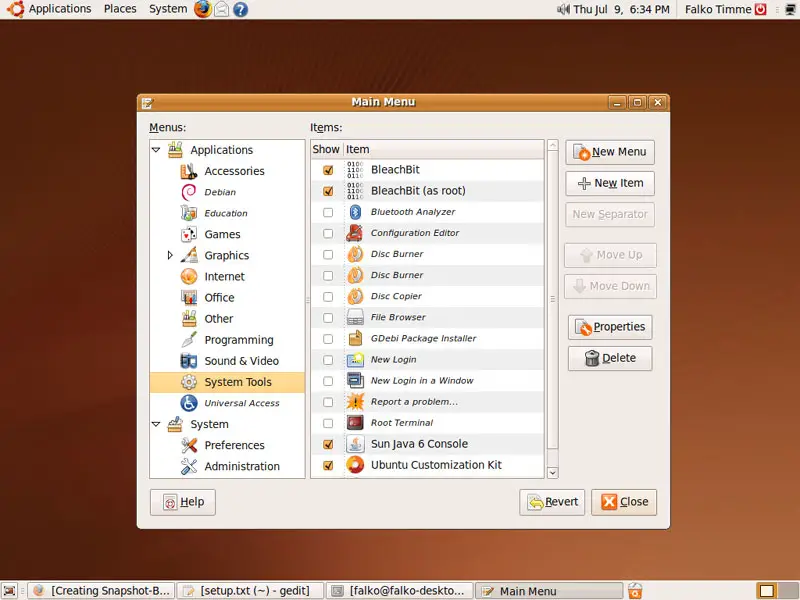Click the Sun Java 6 Console icon
This screenshot has height=600, width=800.
click(355, 444)
